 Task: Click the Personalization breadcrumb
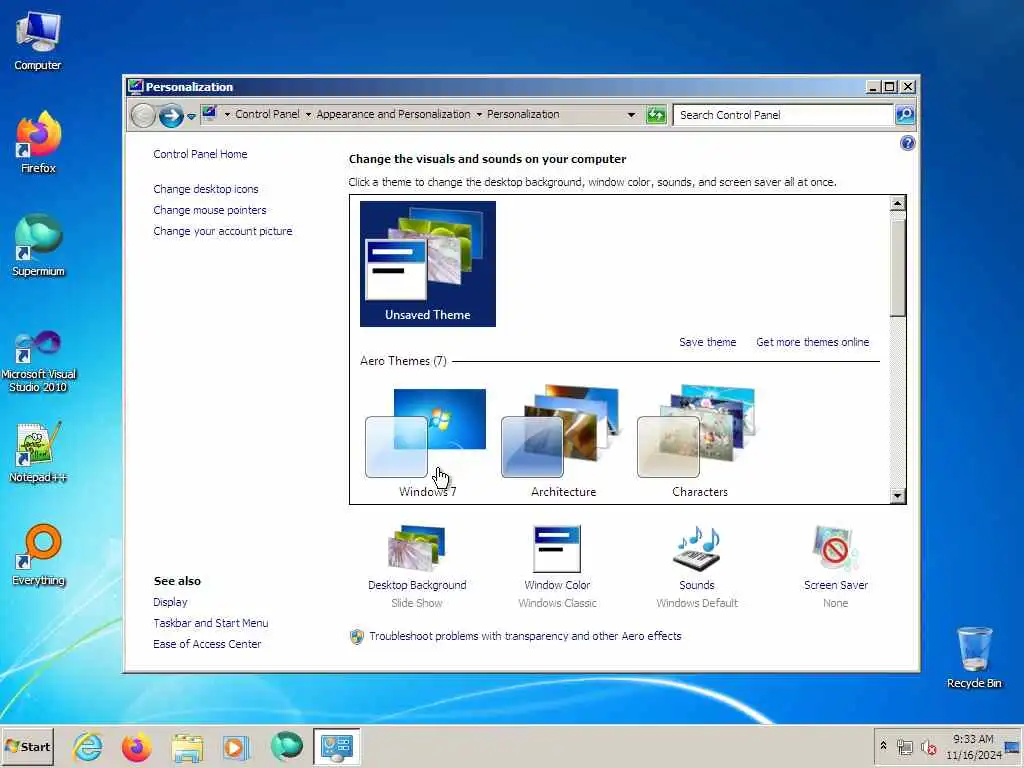[523, 114]
